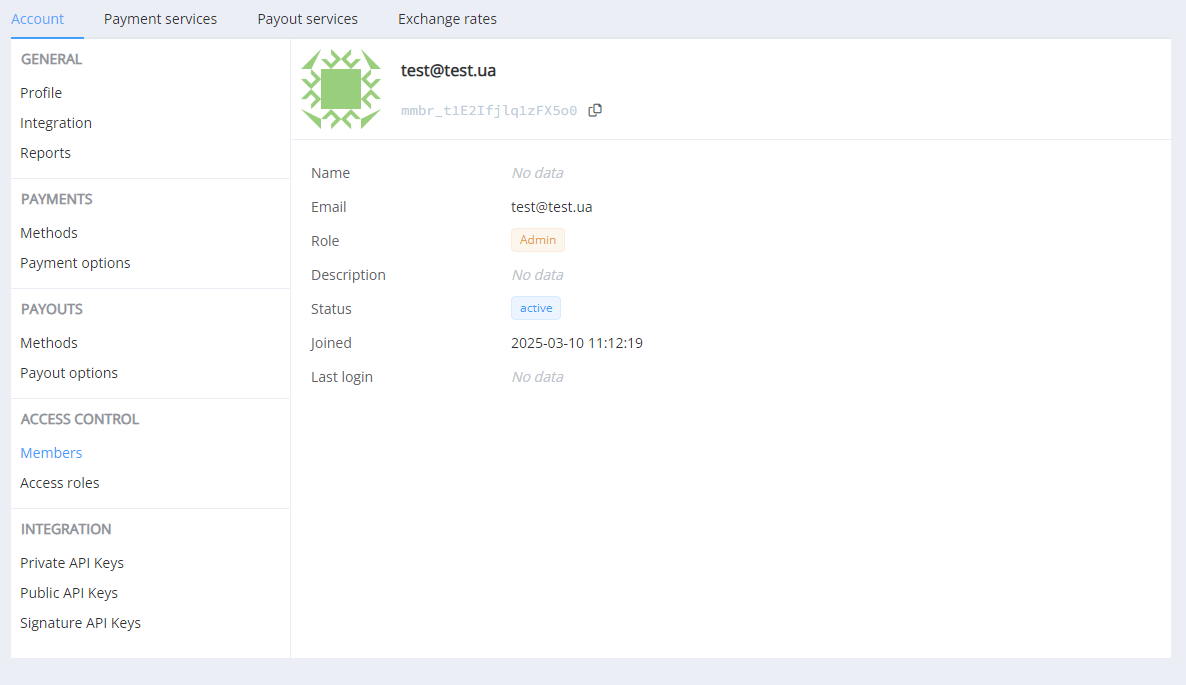Open Signature API Keys
This screenshot has width=1186, height=685.
[80, 623]
